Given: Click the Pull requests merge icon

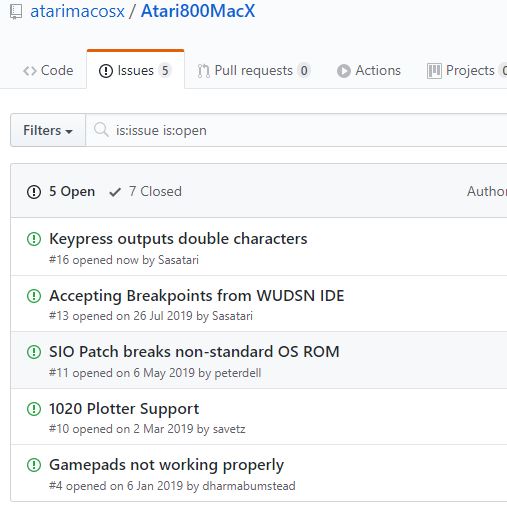Looking at the screenshot, I should click(204, 71).
